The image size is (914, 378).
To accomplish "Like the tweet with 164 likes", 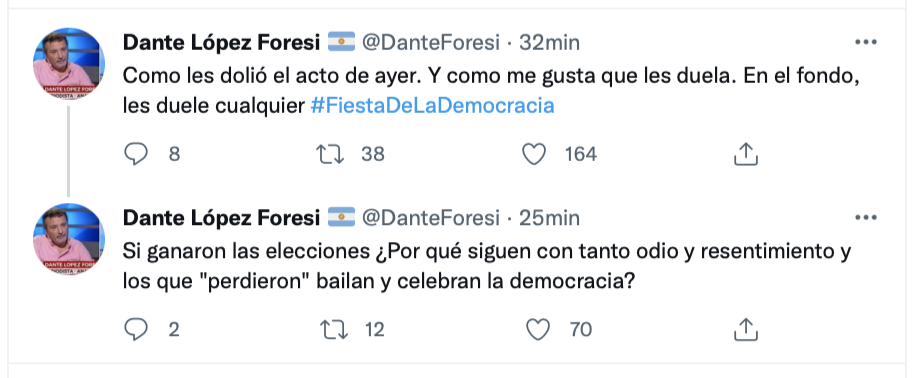I will (534, 154).
